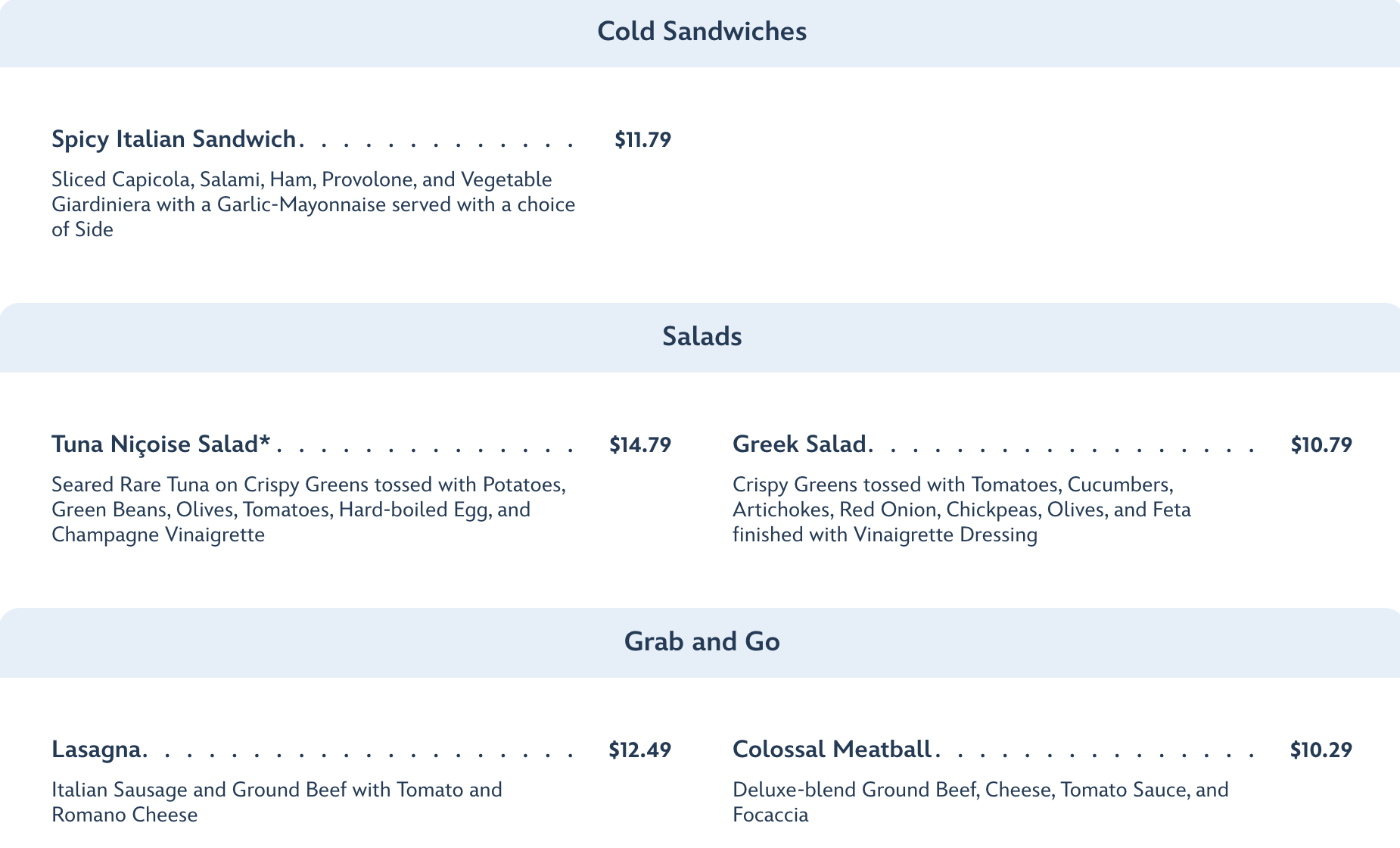The width and height of the screenshot is (1400, 848).
Task: Click the Lasagna description text
Action: pyautogui.click(x=277, y=802)
